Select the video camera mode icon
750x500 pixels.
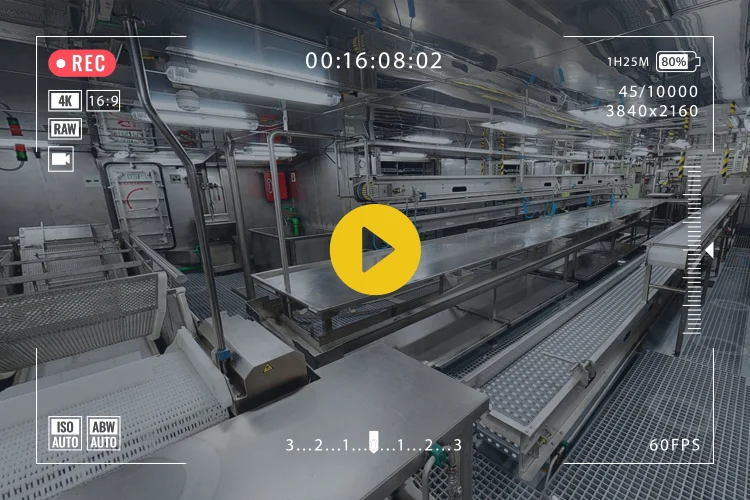tap(61, 159)
